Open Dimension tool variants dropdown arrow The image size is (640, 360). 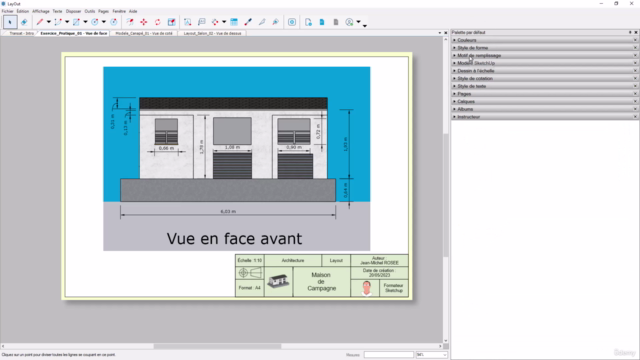(x=224, y=22)
